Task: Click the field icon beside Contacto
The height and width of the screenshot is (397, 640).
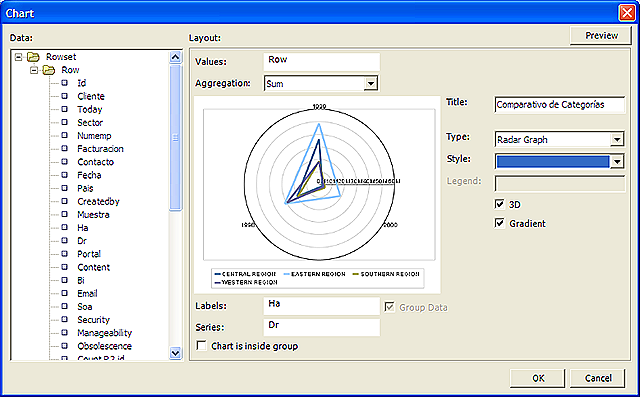Action: click(x=64, y=162)
